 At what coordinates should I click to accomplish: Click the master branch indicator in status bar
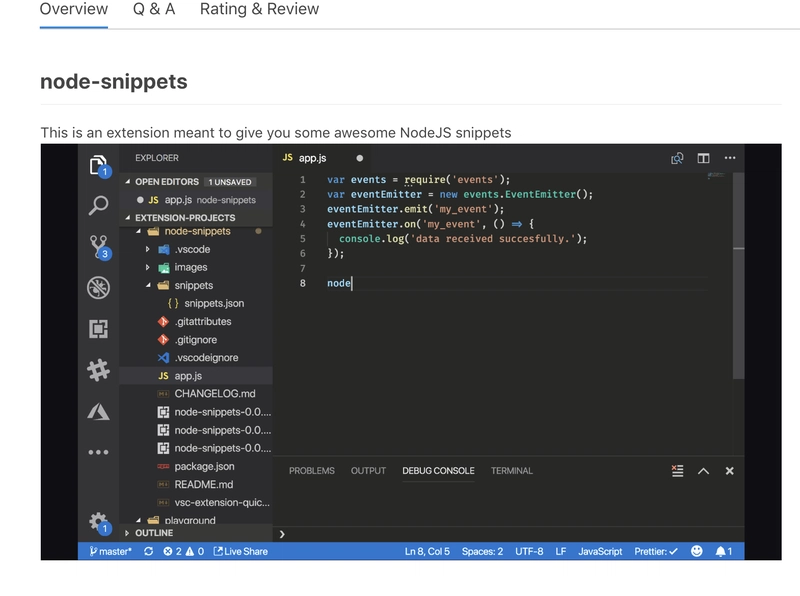(x=110, y=551)
